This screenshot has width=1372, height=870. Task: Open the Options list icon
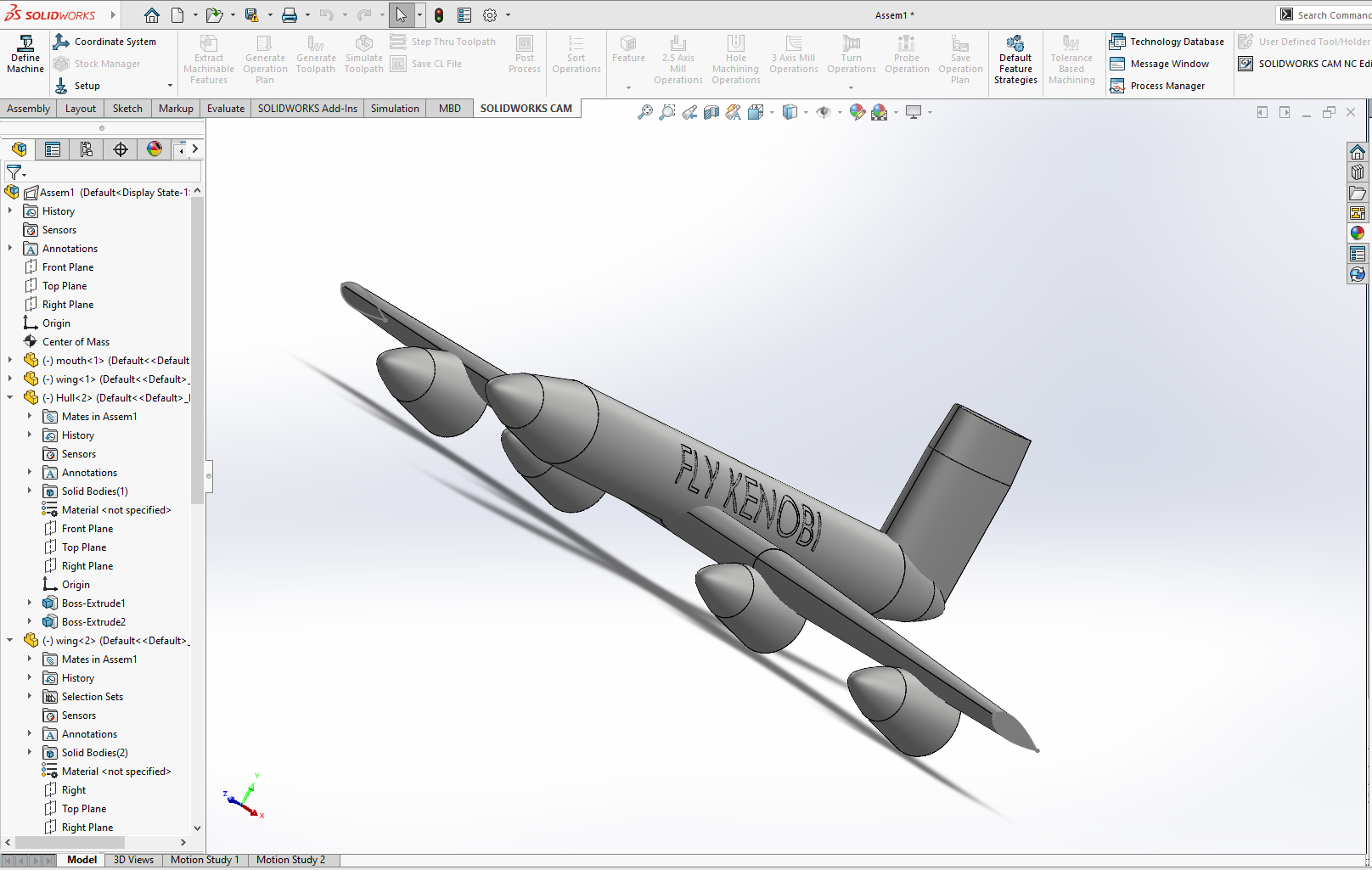point(464,15)
